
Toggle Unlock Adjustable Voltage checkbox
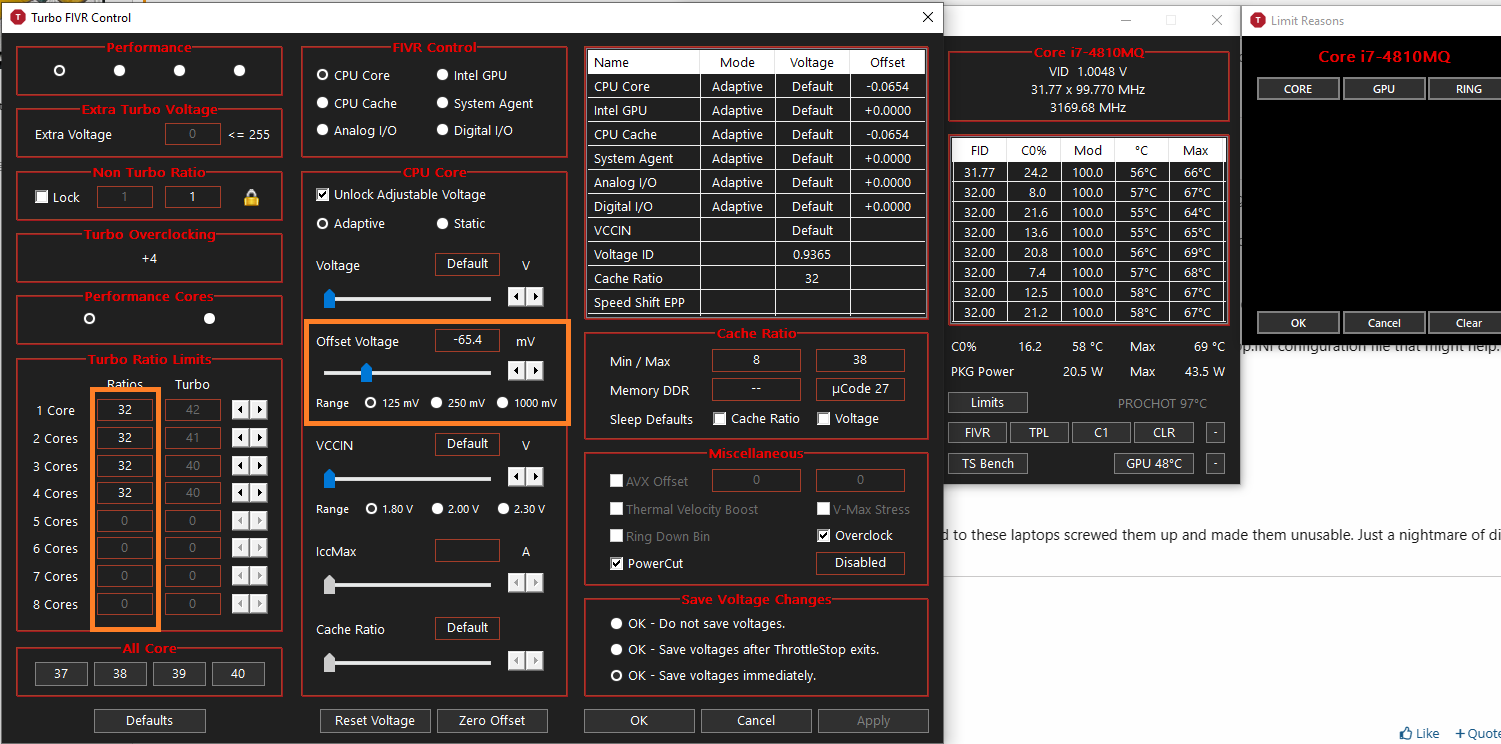point(323,195)
